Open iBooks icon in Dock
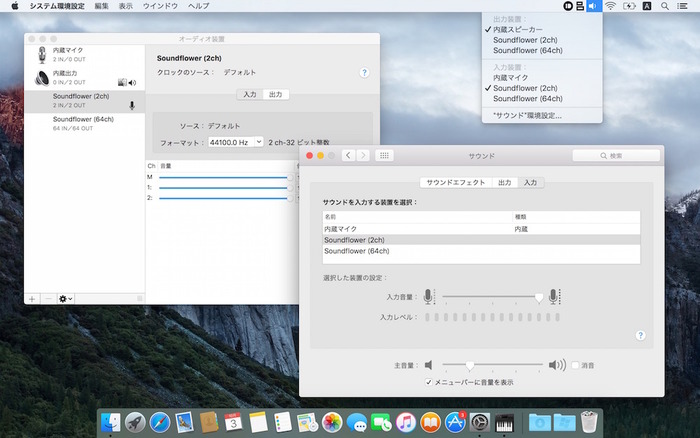Viewport: 700px width, 438px height. (x=430, y=422)
